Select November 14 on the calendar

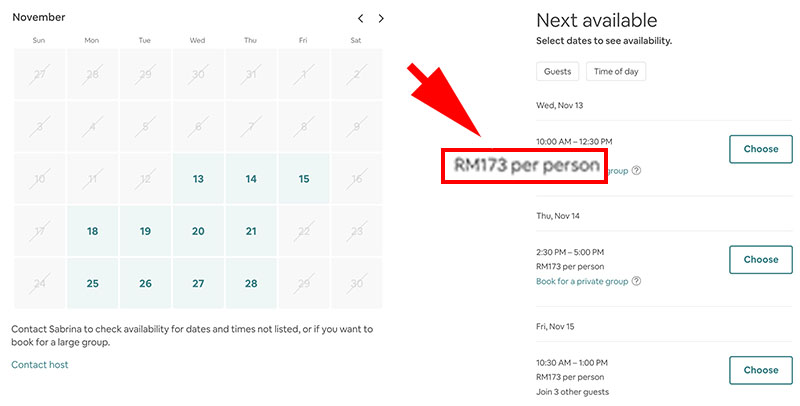tap(251, 179)
